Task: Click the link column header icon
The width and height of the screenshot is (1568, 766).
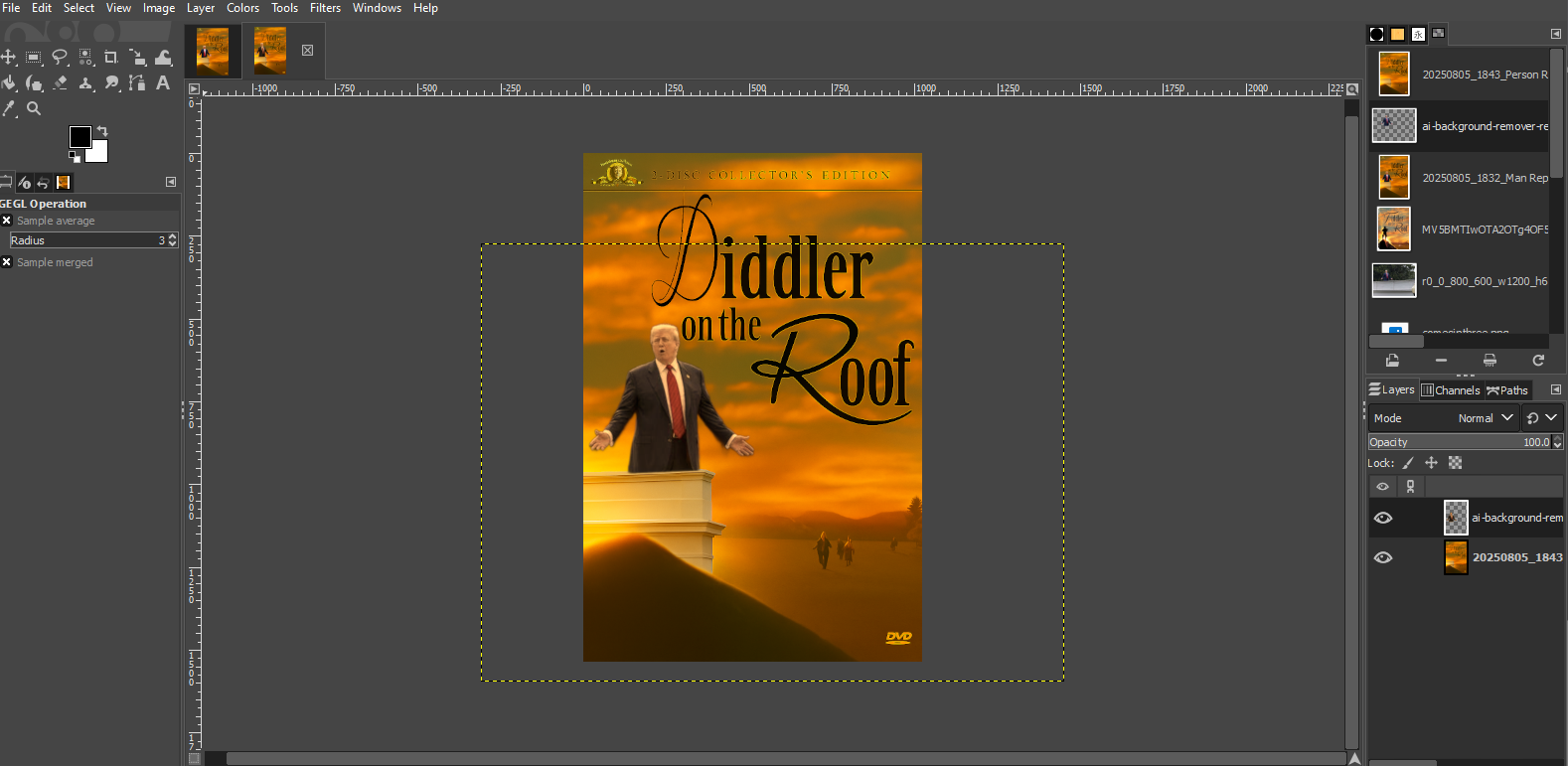Action: point(1410,487)
